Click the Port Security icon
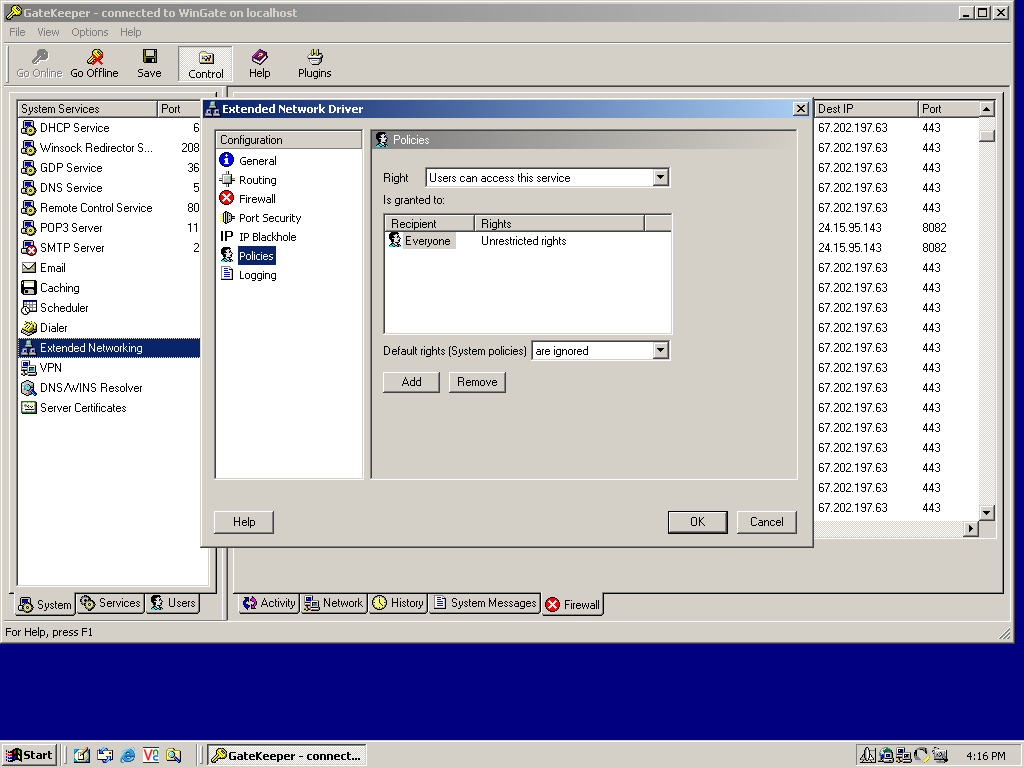 click(227, 217)
